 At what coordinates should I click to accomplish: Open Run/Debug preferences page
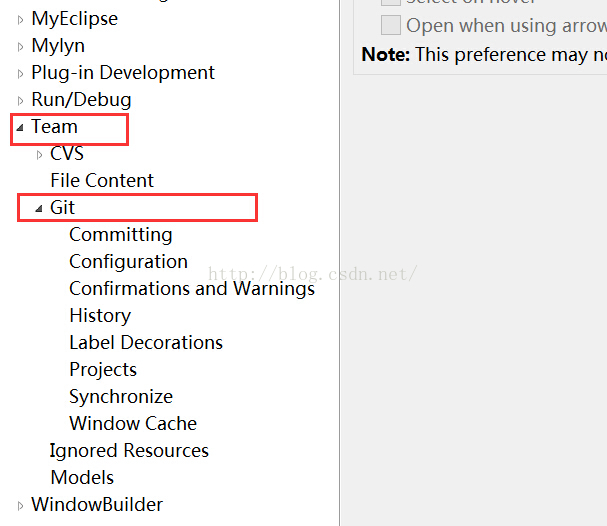coord(82,100)
